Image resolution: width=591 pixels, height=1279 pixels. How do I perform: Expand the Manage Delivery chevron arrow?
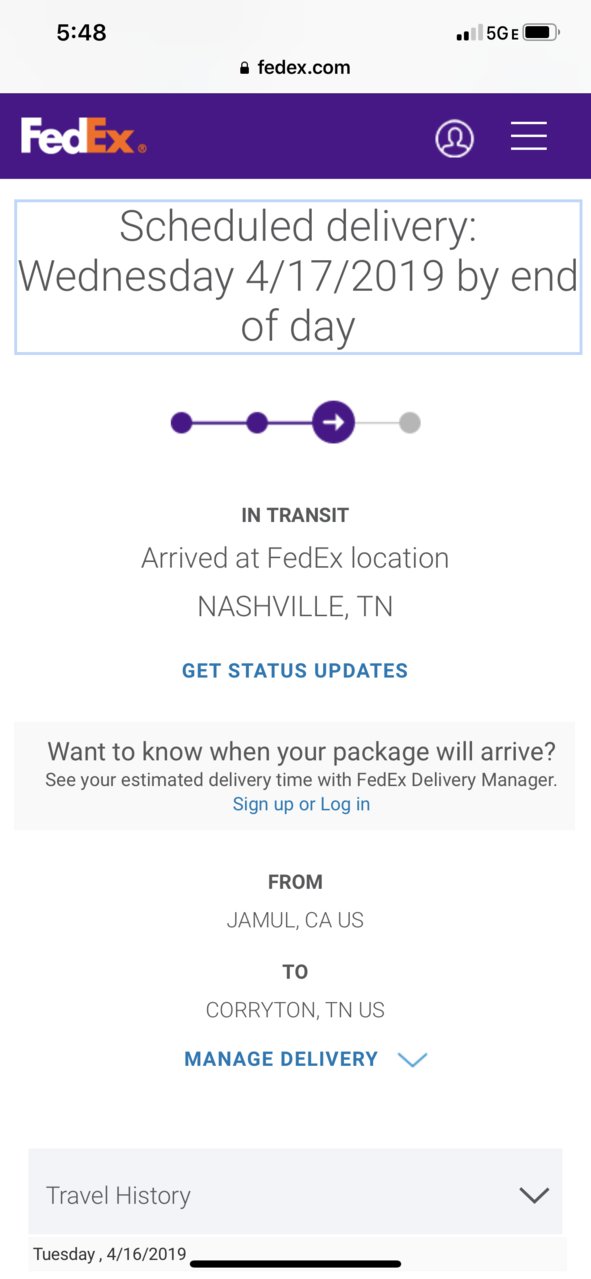pyautogui.click(x=412, y=1060)
